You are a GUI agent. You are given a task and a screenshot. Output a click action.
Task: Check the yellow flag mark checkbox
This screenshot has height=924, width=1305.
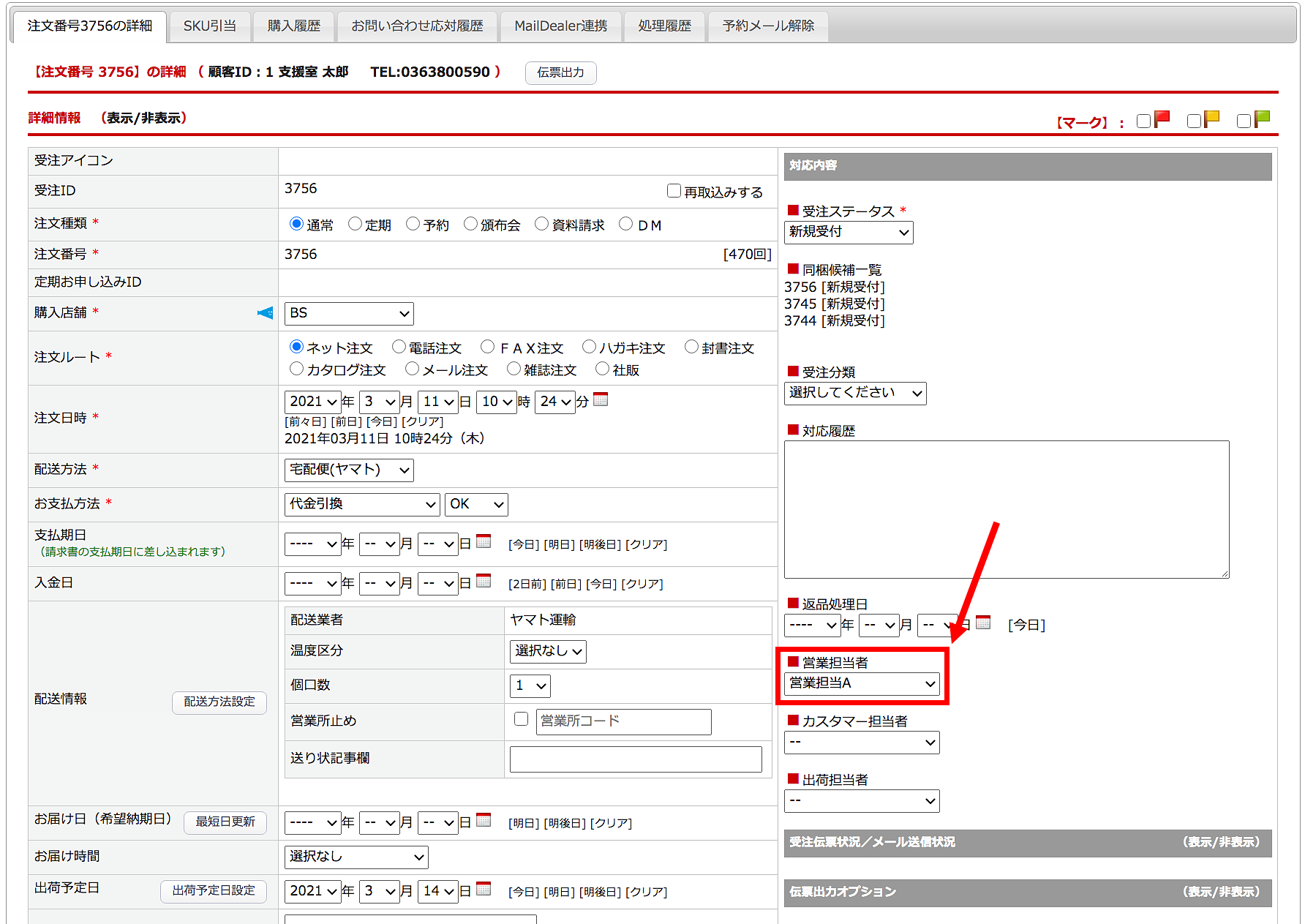(x=1194, y=121)
